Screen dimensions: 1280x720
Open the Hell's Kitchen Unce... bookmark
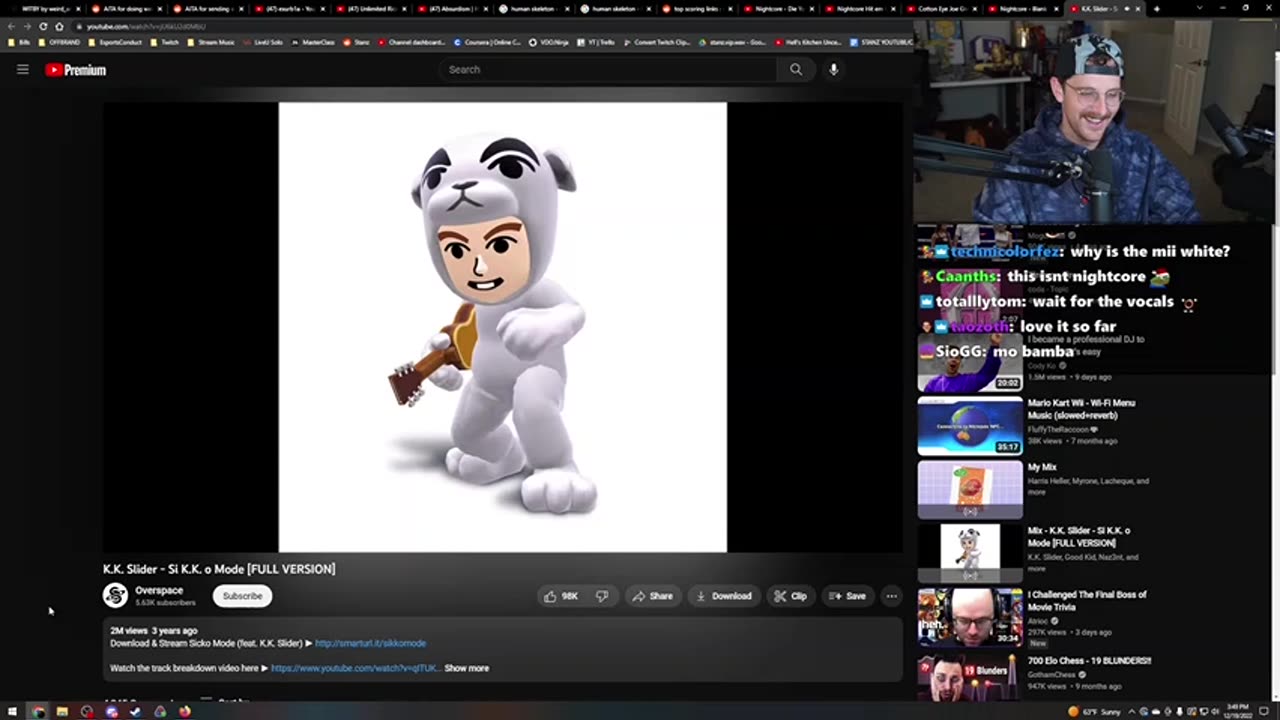pos(809,42)
